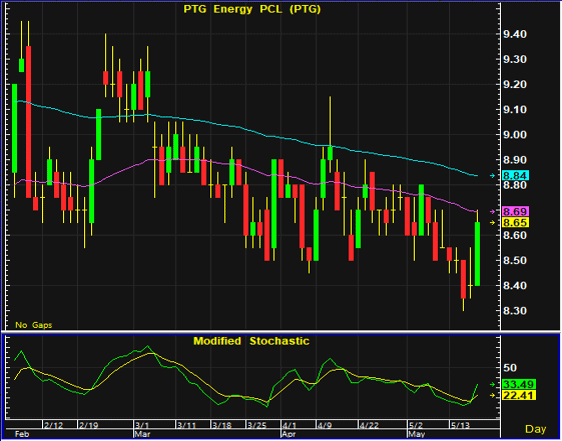Click the green arrow beside 33.49
Screen dimensions: 562x441
click(x=493, y=384)
